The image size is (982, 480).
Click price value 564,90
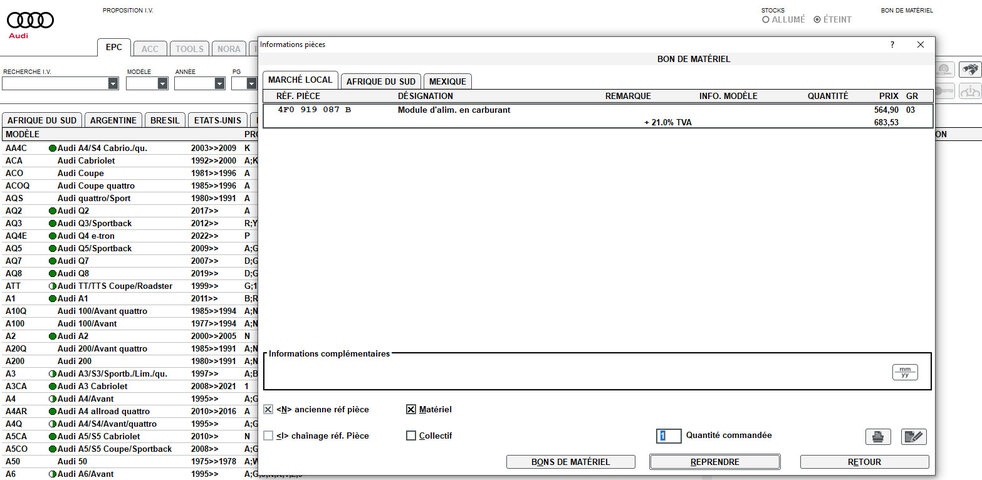click(886, 110)
